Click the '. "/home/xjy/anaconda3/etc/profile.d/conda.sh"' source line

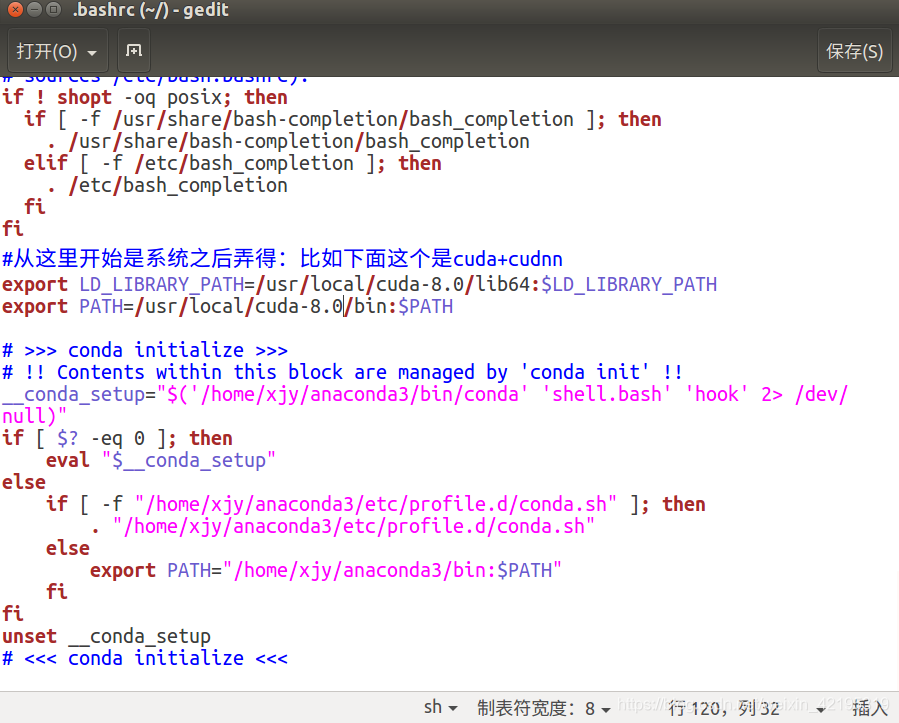click(343, 526)
